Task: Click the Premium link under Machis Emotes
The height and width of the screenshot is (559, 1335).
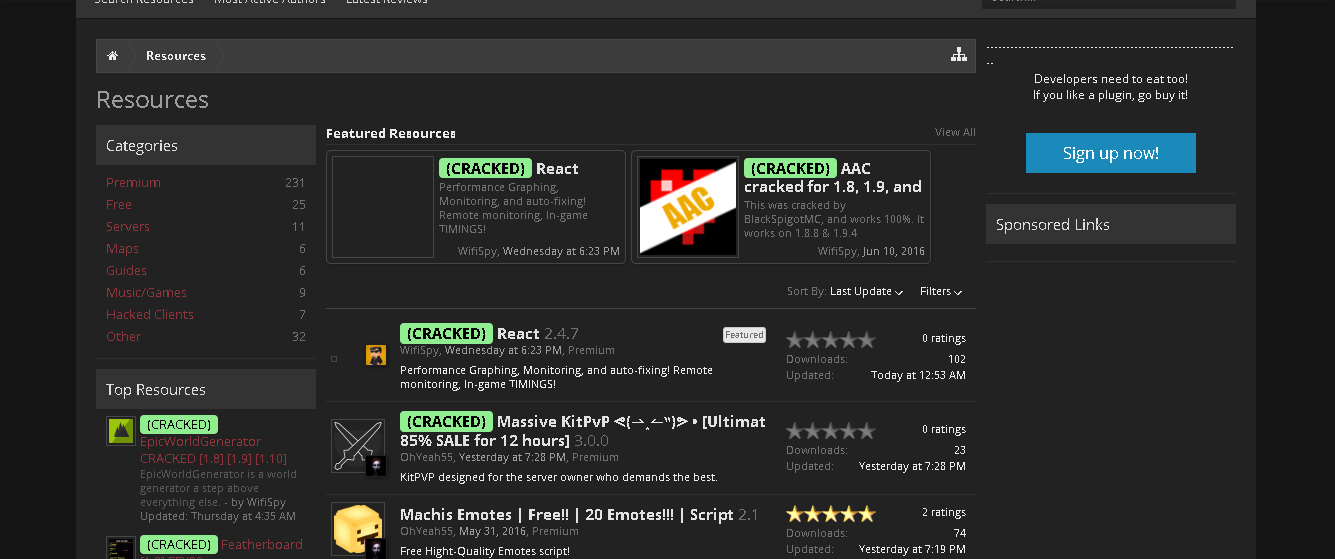Action: point(555,531)
